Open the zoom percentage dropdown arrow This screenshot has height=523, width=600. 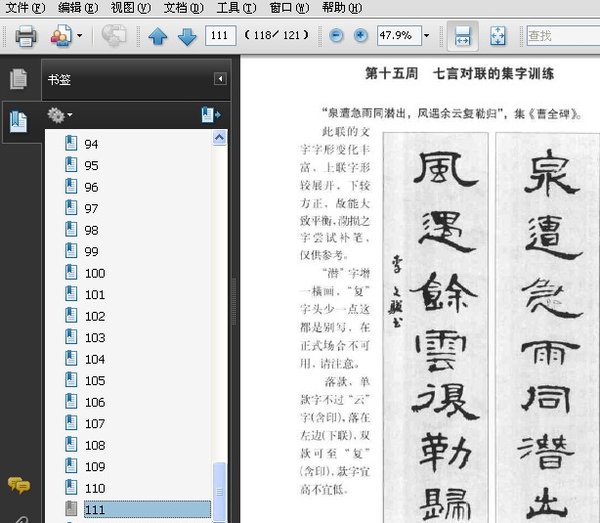click(x=427, y=37)
